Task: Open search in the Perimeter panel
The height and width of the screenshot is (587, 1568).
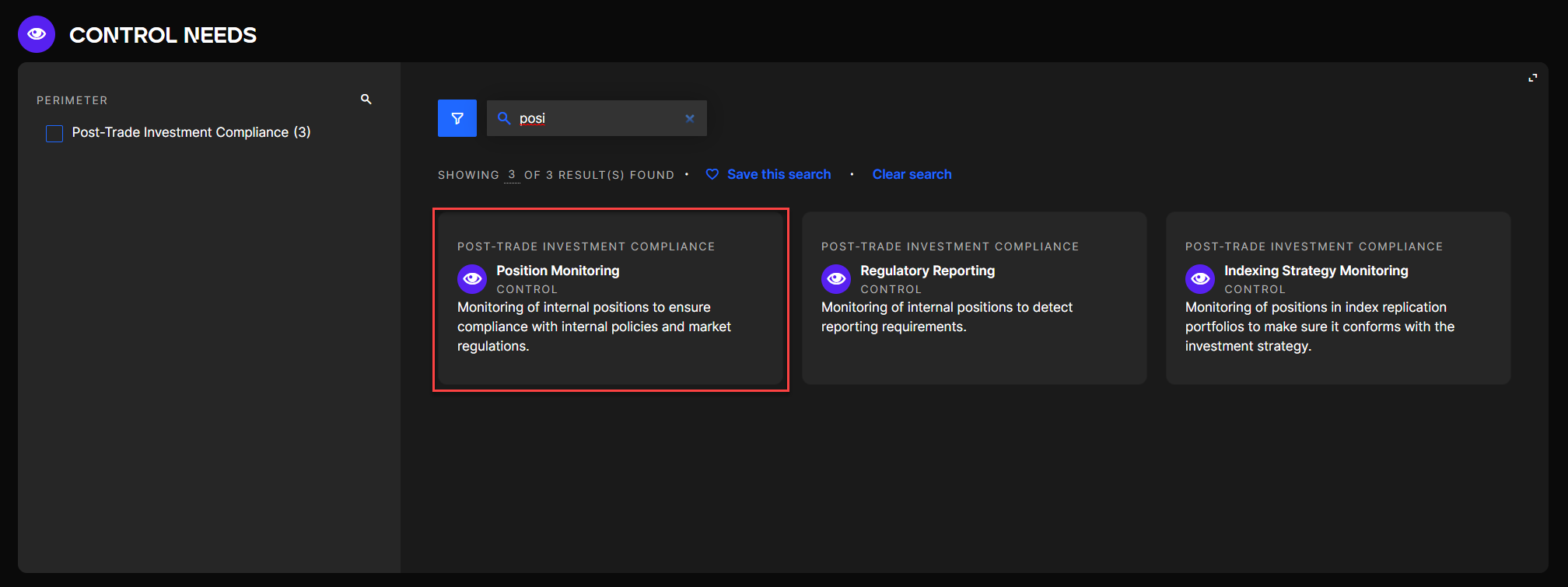Action: click(366, 100)
